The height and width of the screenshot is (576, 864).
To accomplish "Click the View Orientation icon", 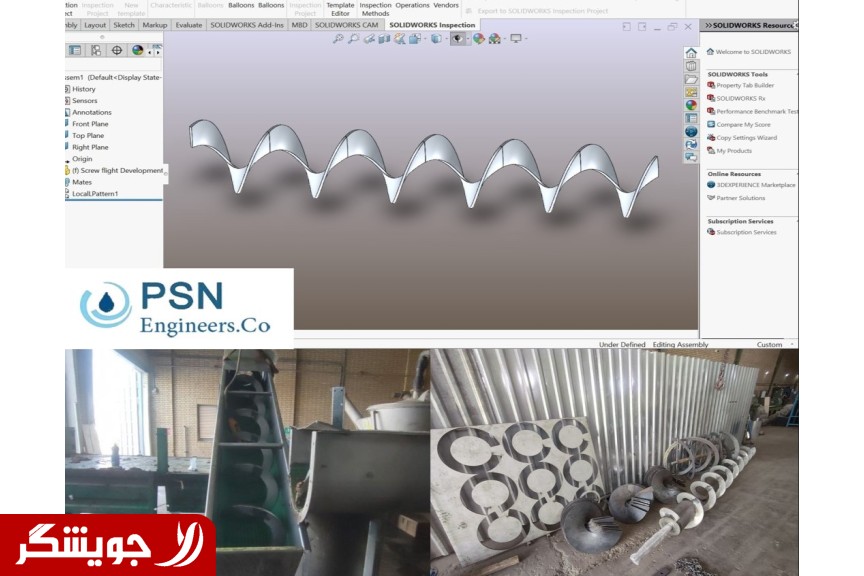I will pos(415,39).
